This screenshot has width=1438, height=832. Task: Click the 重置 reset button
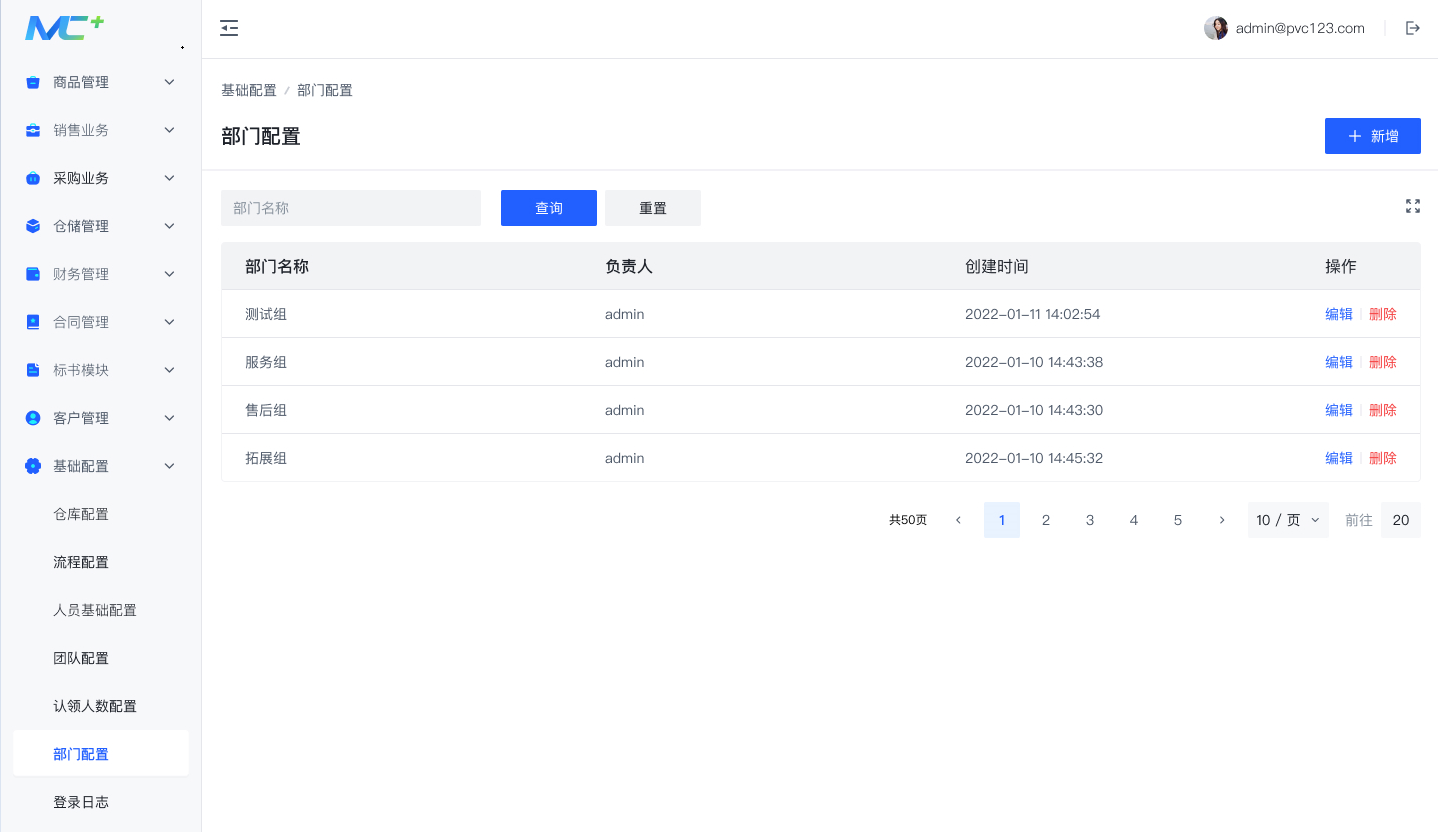tap(653, 208)
